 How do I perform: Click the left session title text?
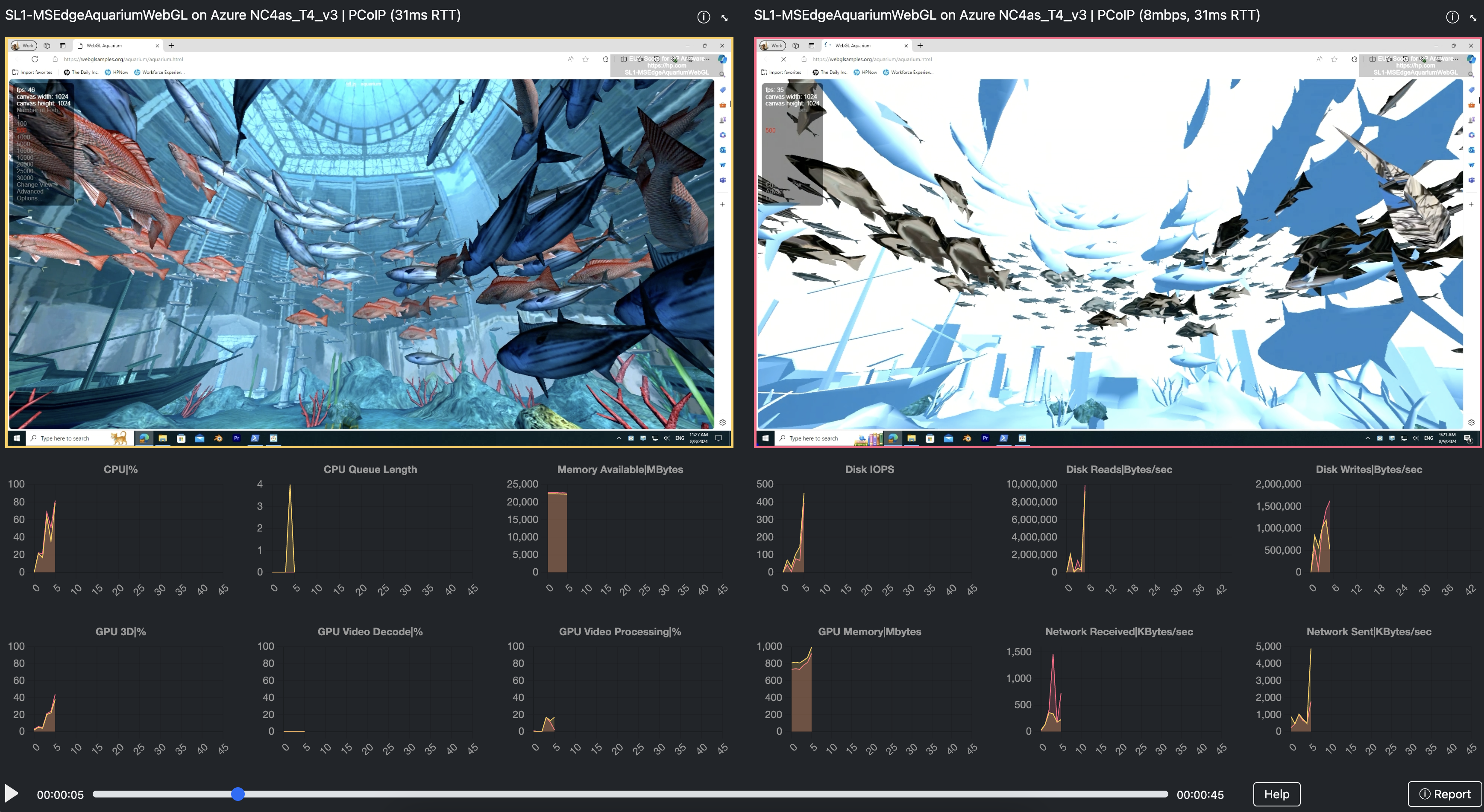[233, 15]
